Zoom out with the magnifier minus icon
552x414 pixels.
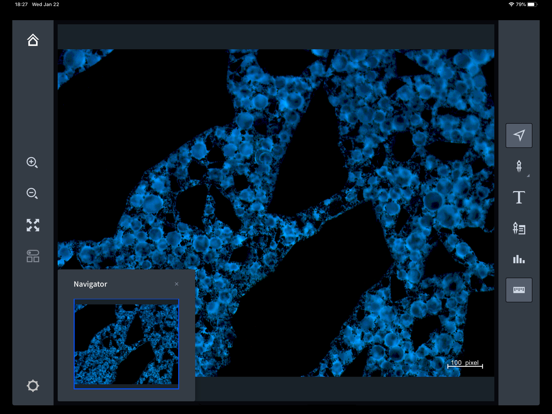32,194
